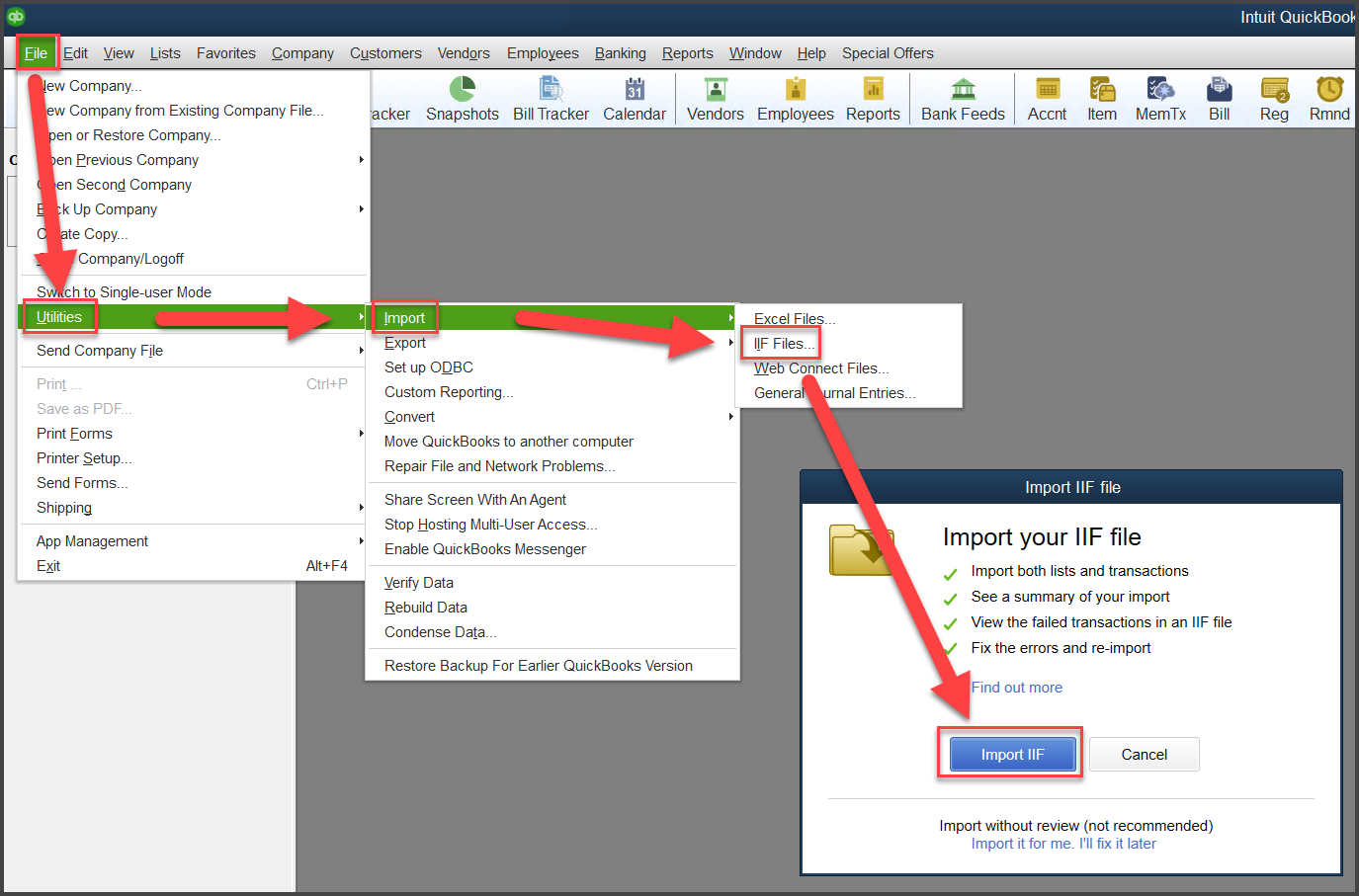Expand Print Forms submenu
The width and height of the screenshot is (1359, 896).
193,434
